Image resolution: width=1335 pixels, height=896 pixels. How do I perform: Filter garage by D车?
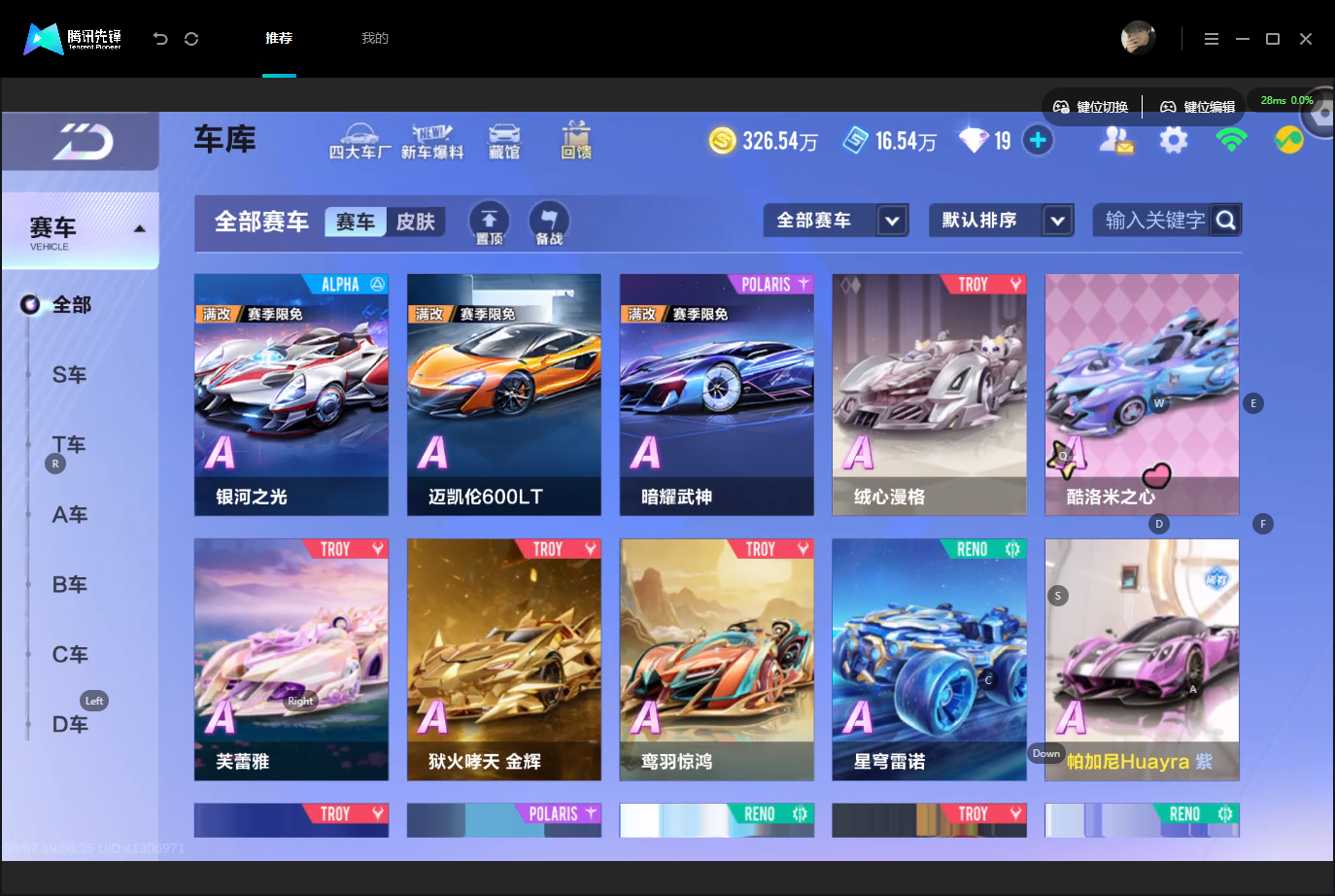coord(70,725)
